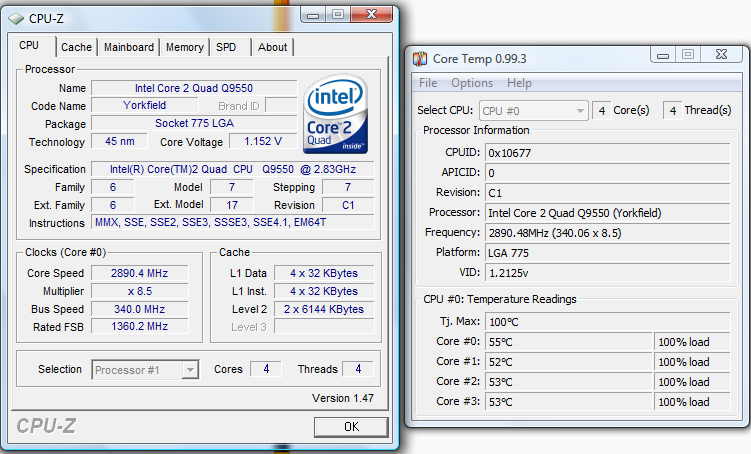751x454 pixels.
Task: Click the Revision value C1 in CPU-Z
Action: pyautogui.click(x=348, y=205)
